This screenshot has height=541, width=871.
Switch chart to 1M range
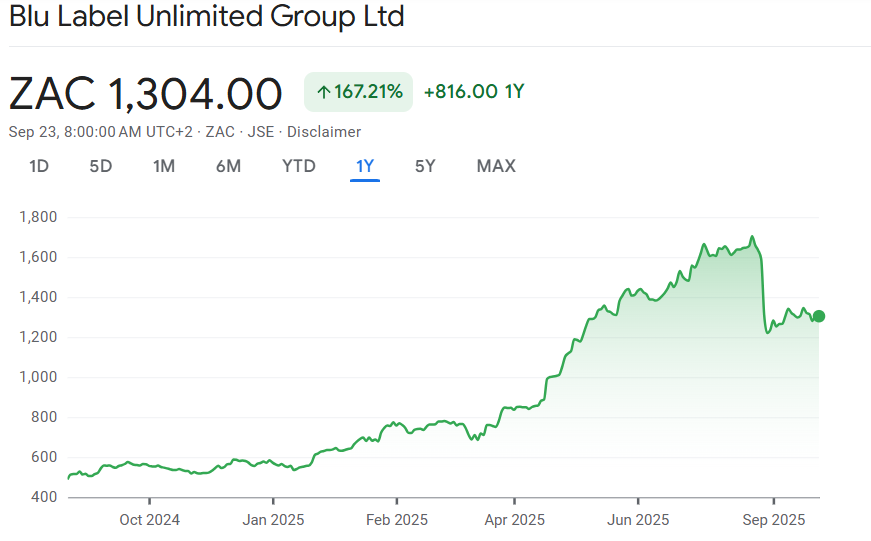click(x=164, y=166)
